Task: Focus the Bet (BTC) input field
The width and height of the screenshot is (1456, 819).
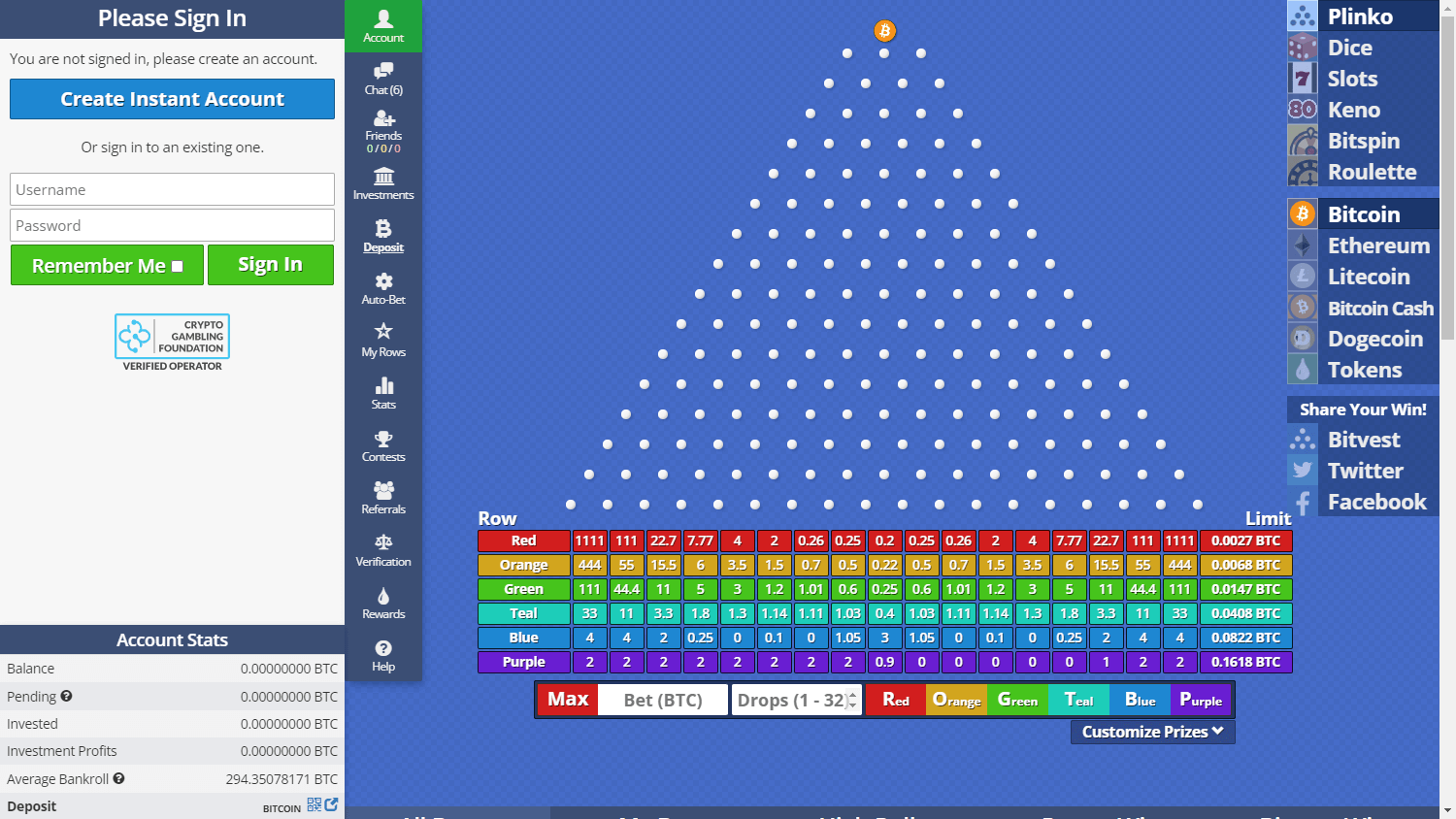Action: [663, 700]
